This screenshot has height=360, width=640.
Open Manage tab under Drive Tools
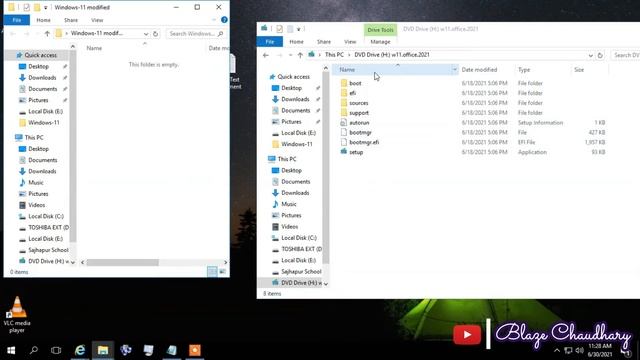[x=380, y=42]
